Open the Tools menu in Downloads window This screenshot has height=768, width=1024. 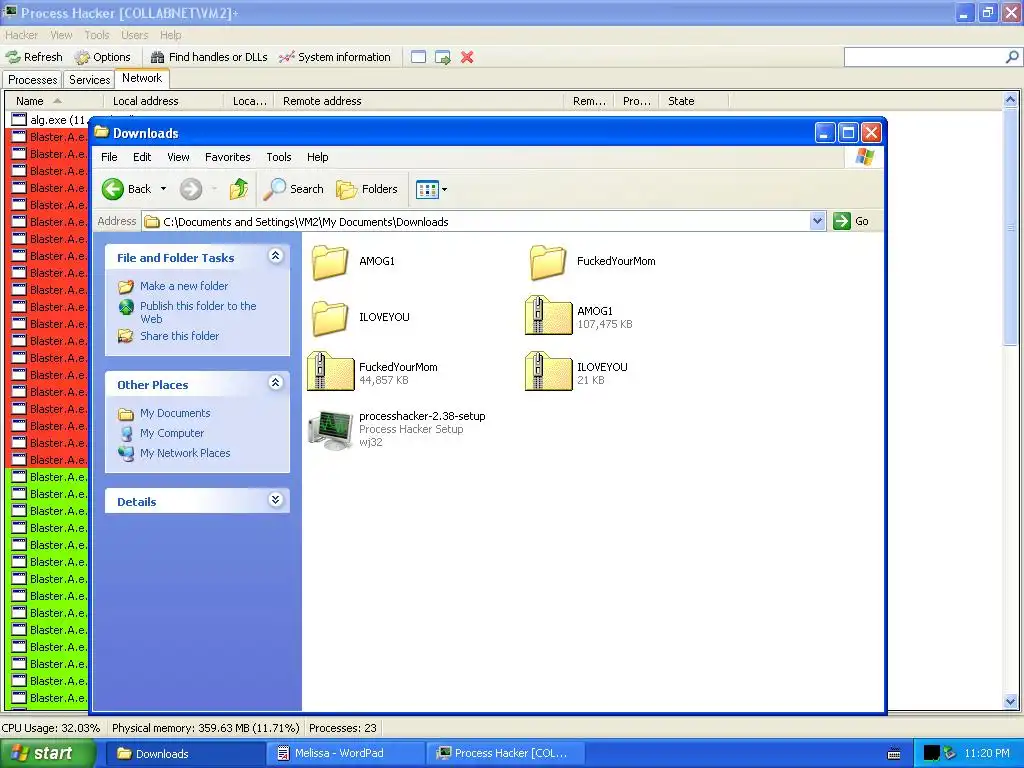[279, 157]
